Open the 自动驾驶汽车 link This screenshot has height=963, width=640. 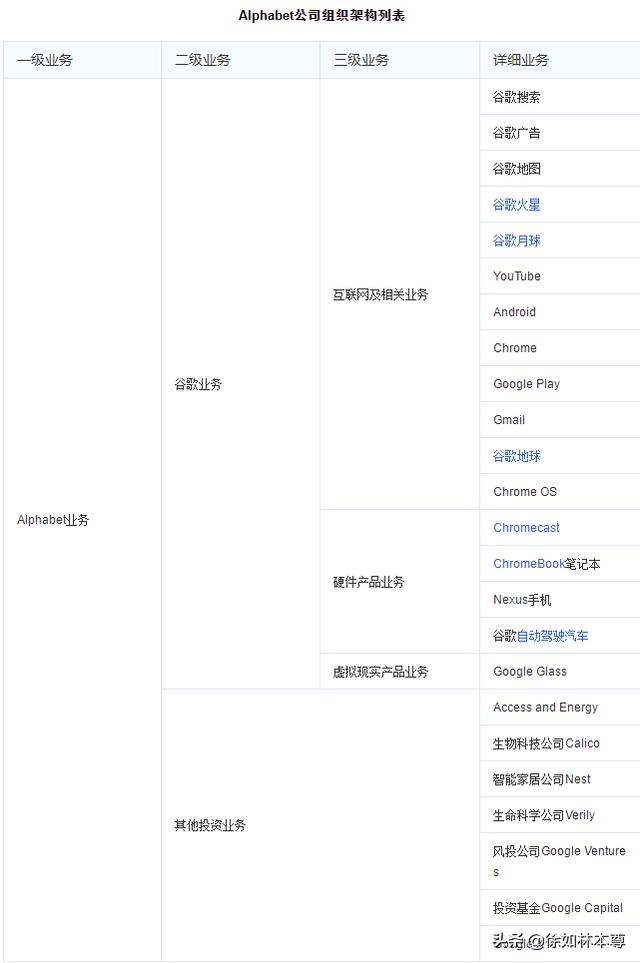tap(552, 636)
